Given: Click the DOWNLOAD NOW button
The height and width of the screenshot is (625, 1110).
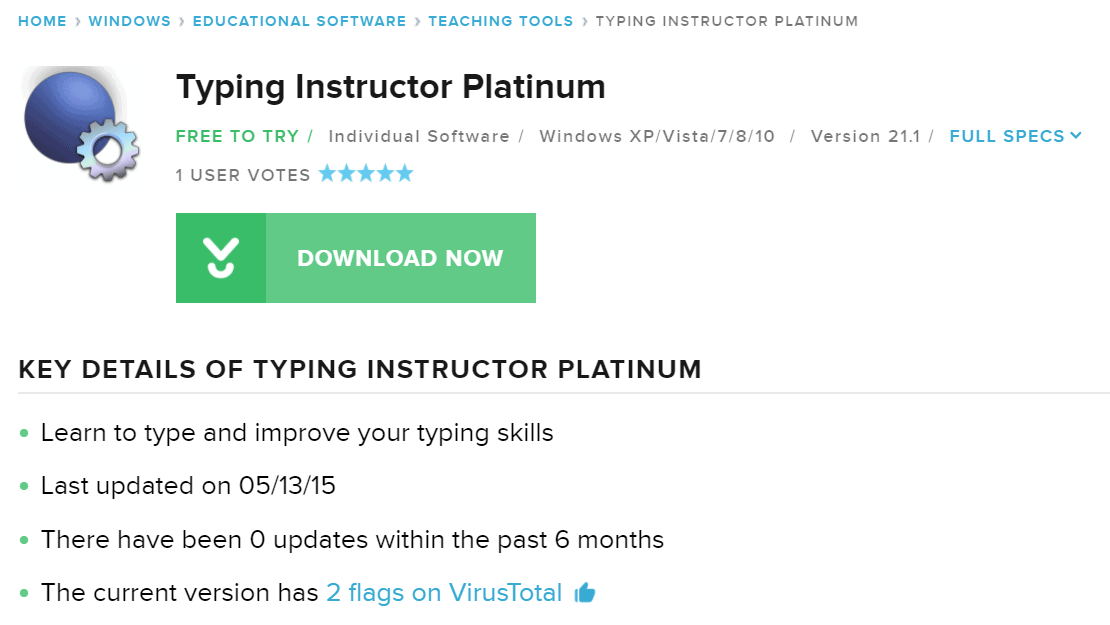Looking at the screenshot, I should pos(355,258).
